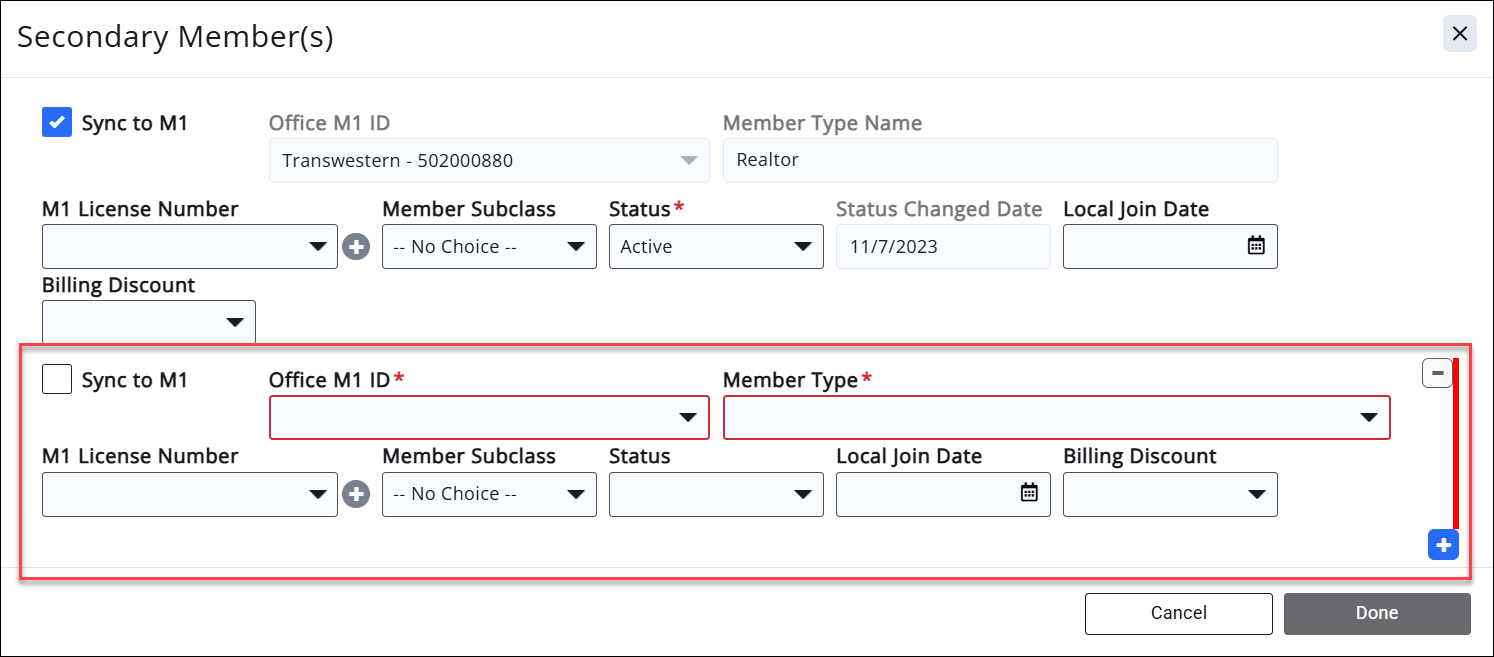Expand the first Member Subclass dropdown
1494x657 pixels.
click(489, 247)
